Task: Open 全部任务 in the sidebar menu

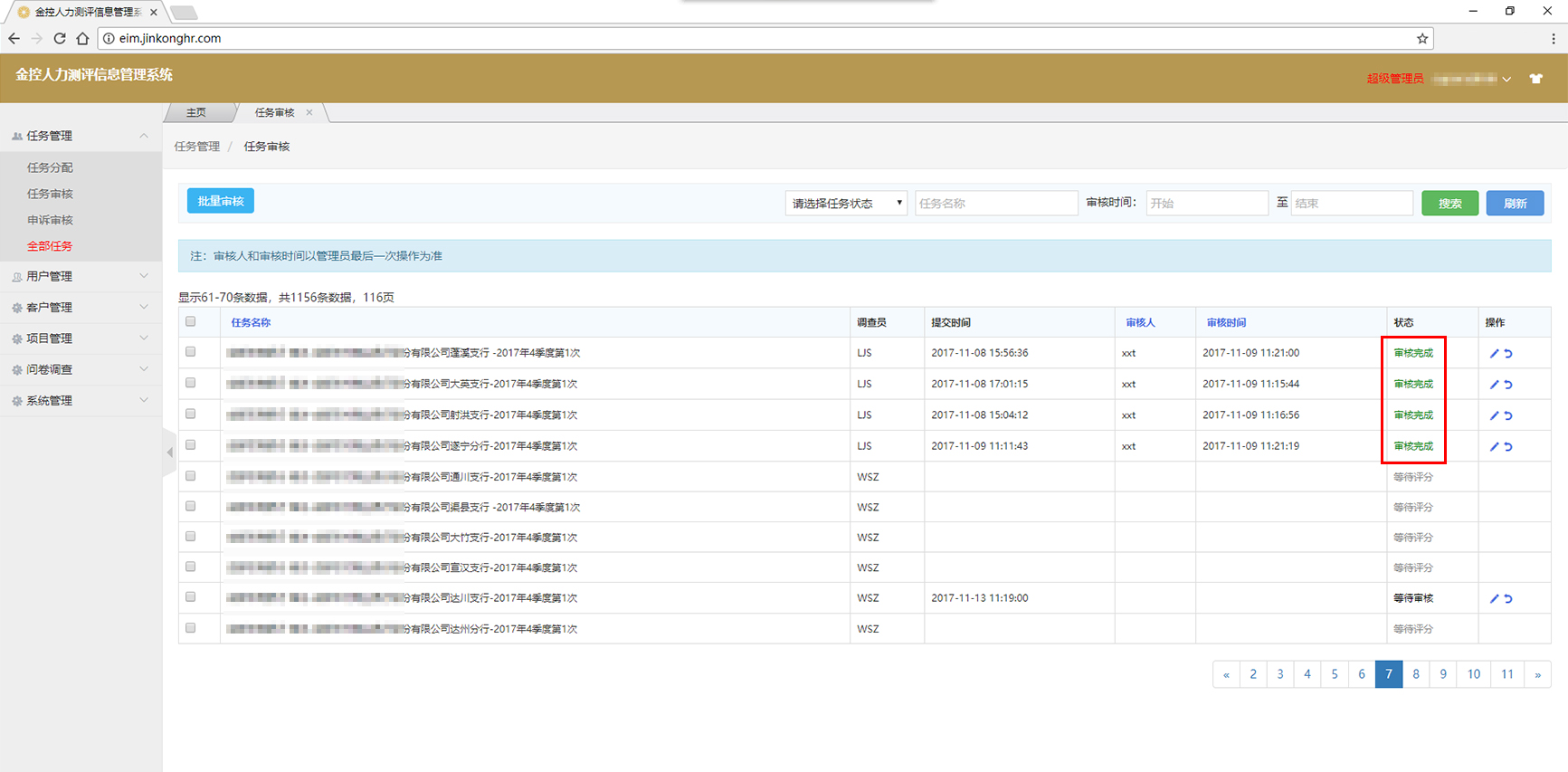Action: click(50, 246)
